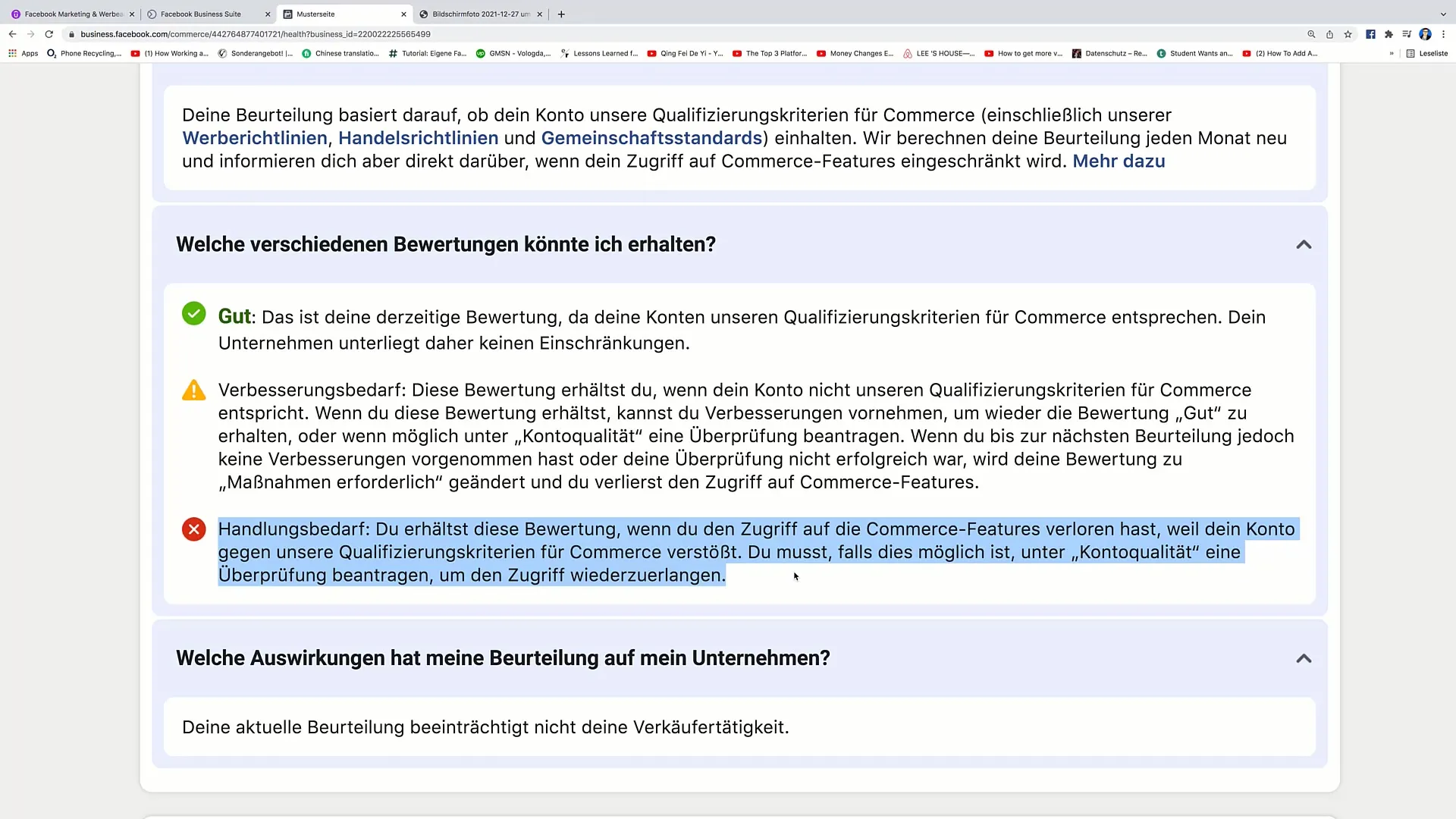Image resolution: width=1456 pixels, height=819 pixels.
Task: Open the Werberichtlinien link
Action: tap(255, 139)
